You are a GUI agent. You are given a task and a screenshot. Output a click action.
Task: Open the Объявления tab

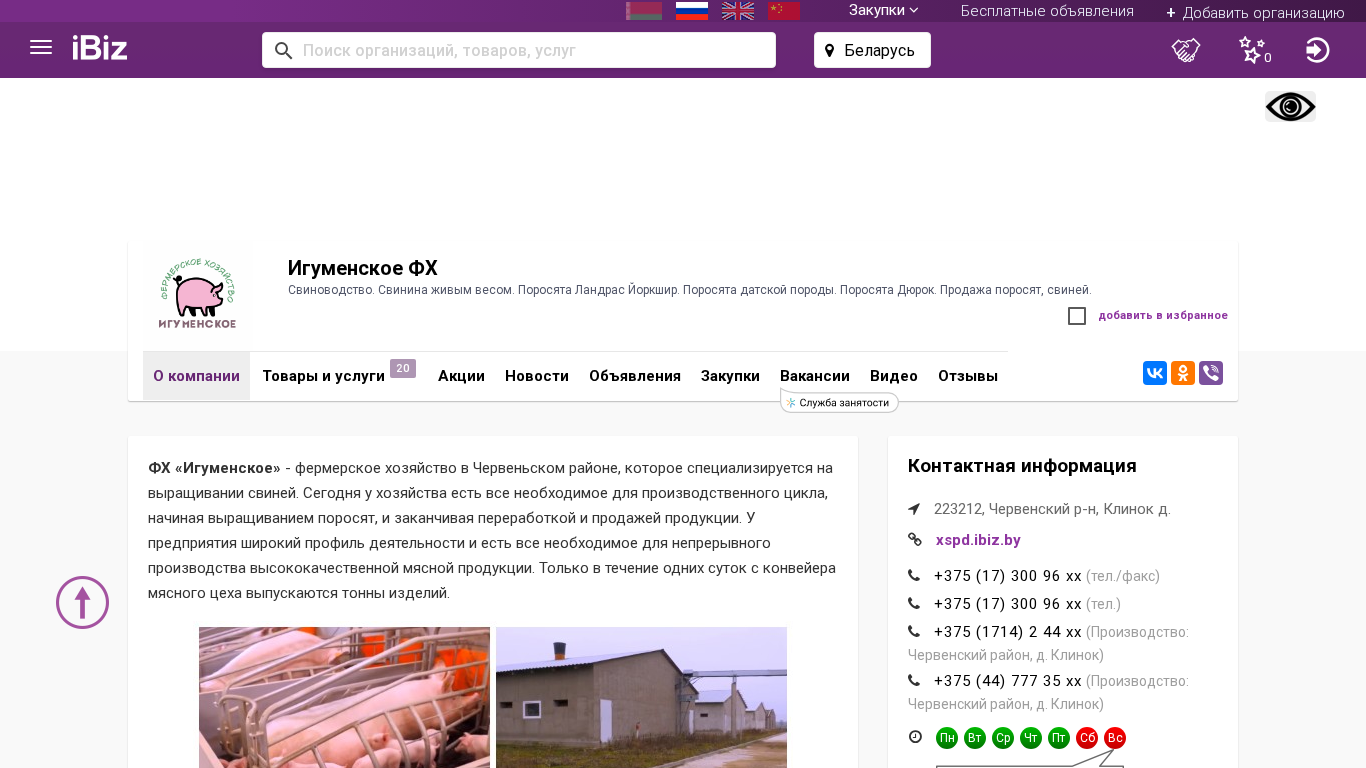tap(635, 376)
